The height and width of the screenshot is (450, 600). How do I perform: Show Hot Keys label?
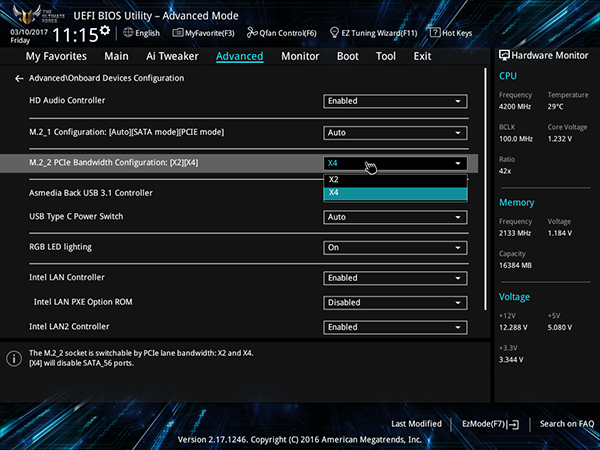(x=457, y=33)
